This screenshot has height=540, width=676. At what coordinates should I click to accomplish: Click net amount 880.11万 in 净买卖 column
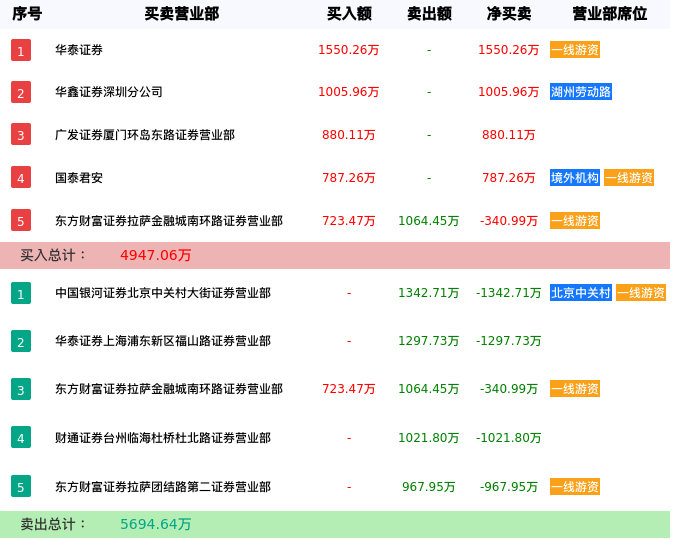pos(508,135)
